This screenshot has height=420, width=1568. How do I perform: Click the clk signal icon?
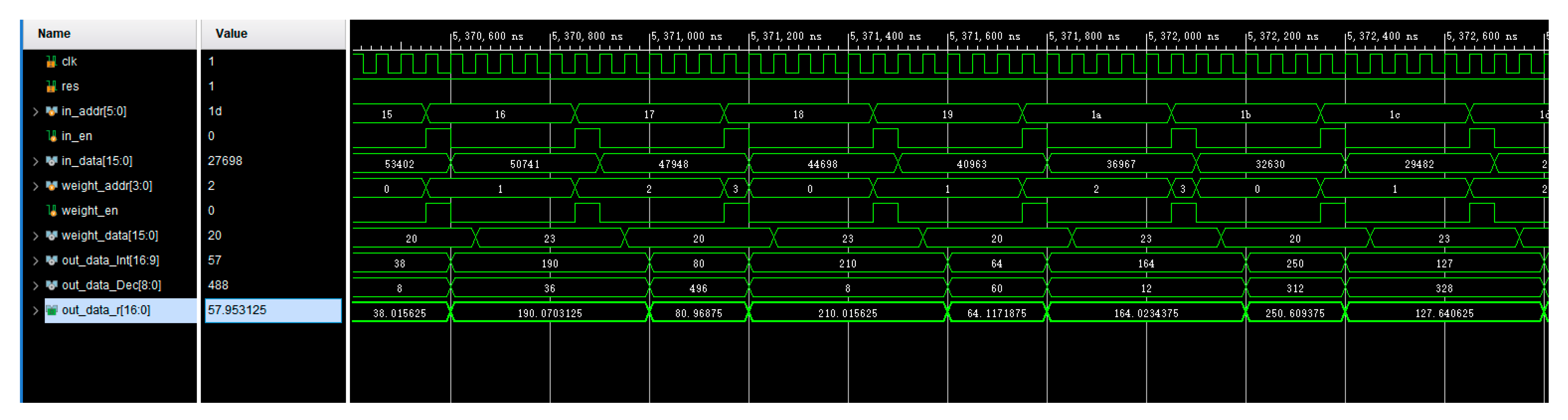coord(51,62)
